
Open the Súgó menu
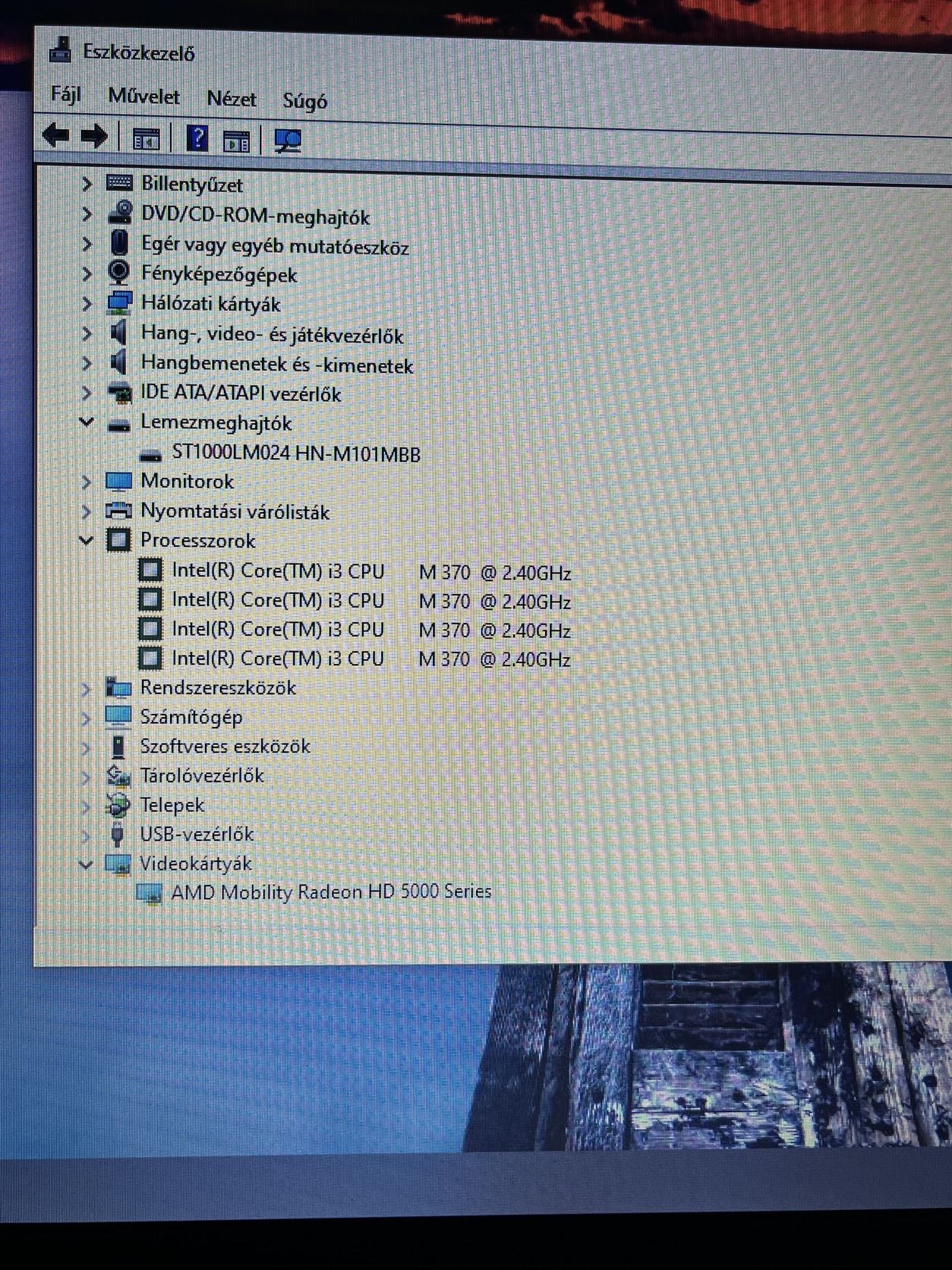305,101
